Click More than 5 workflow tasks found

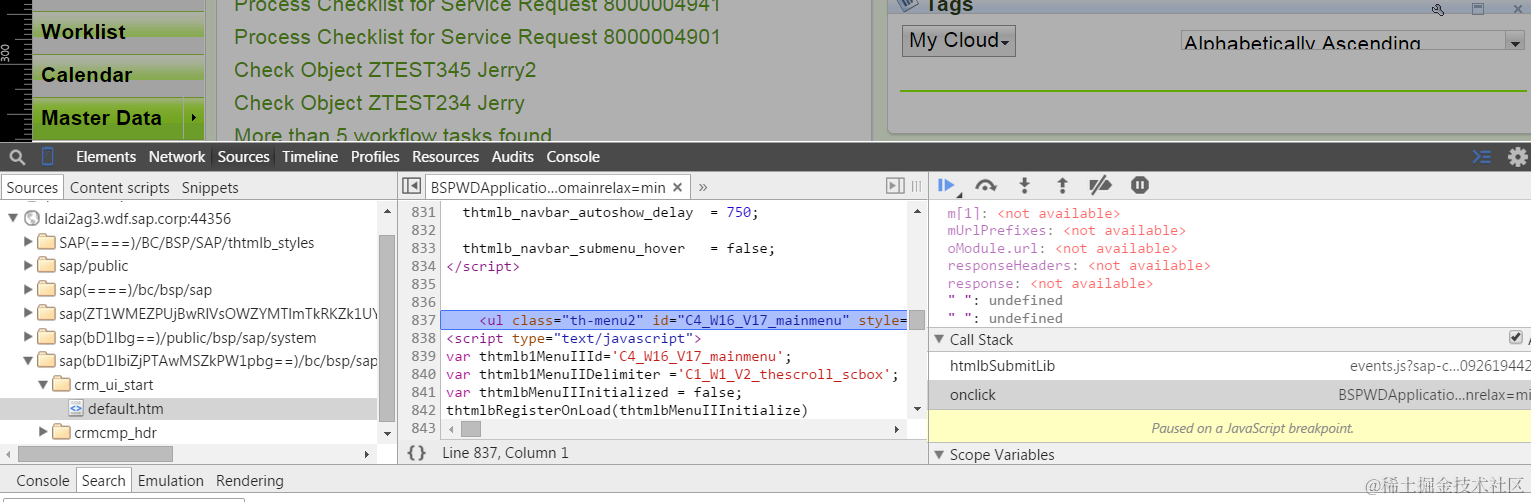pyautogui.click(x=393, y=135)
